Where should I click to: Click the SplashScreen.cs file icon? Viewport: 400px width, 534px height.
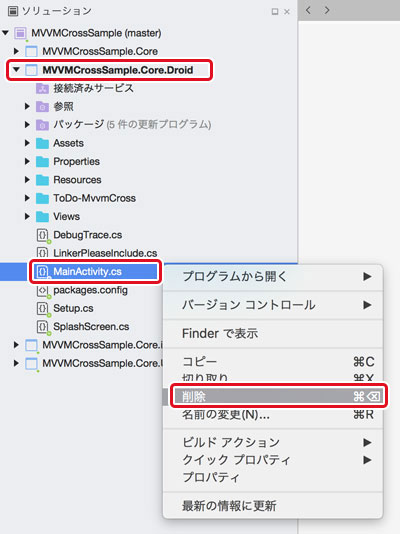43,327
